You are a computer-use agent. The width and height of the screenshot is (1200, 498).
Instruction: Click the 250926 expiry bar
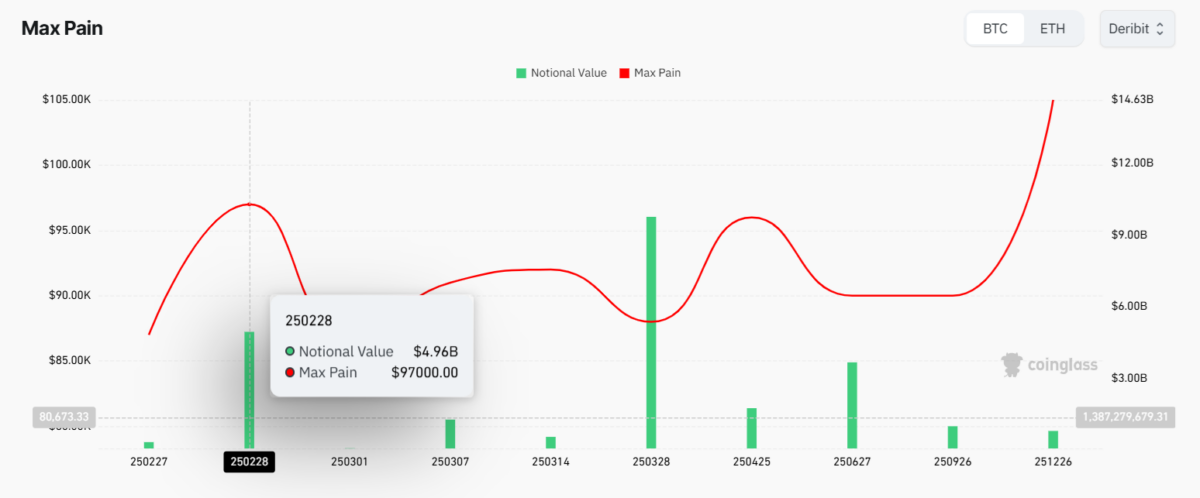[x=952, y=437]
